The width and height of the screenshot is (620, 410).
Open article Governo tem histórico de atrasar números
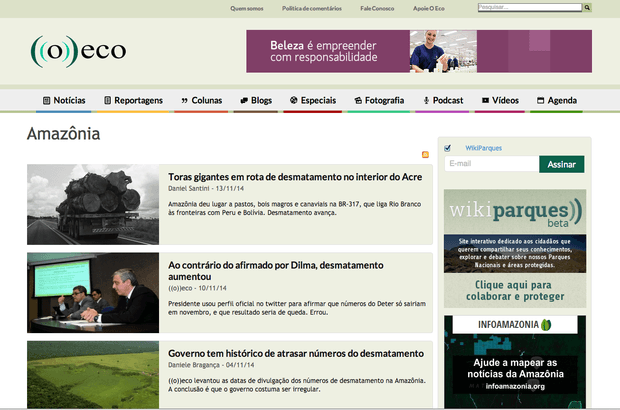coord(296,353)
